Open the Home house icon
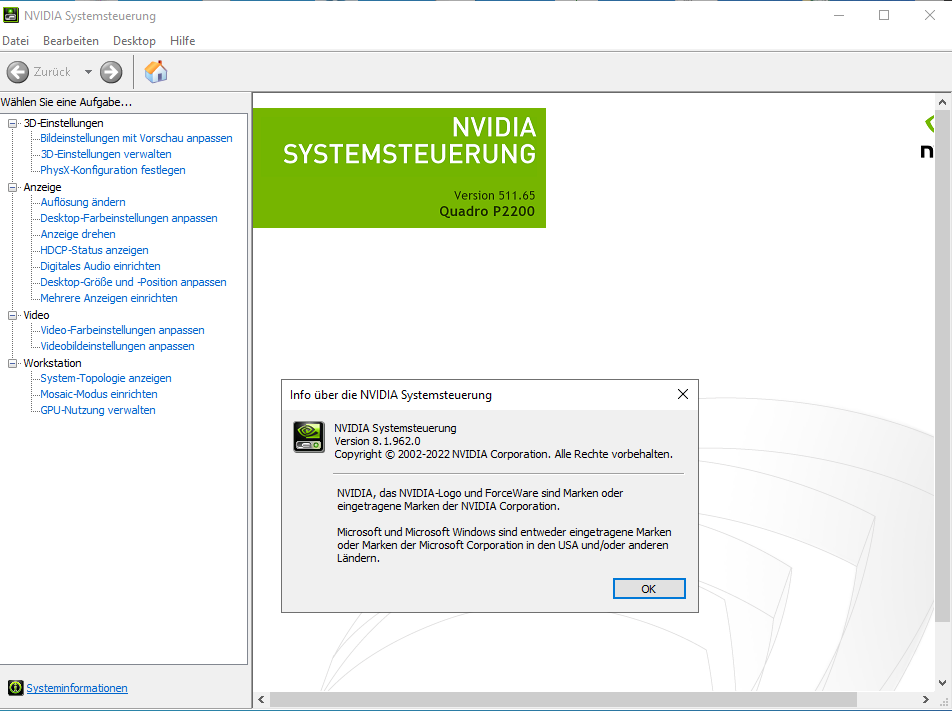 (156, 72)
